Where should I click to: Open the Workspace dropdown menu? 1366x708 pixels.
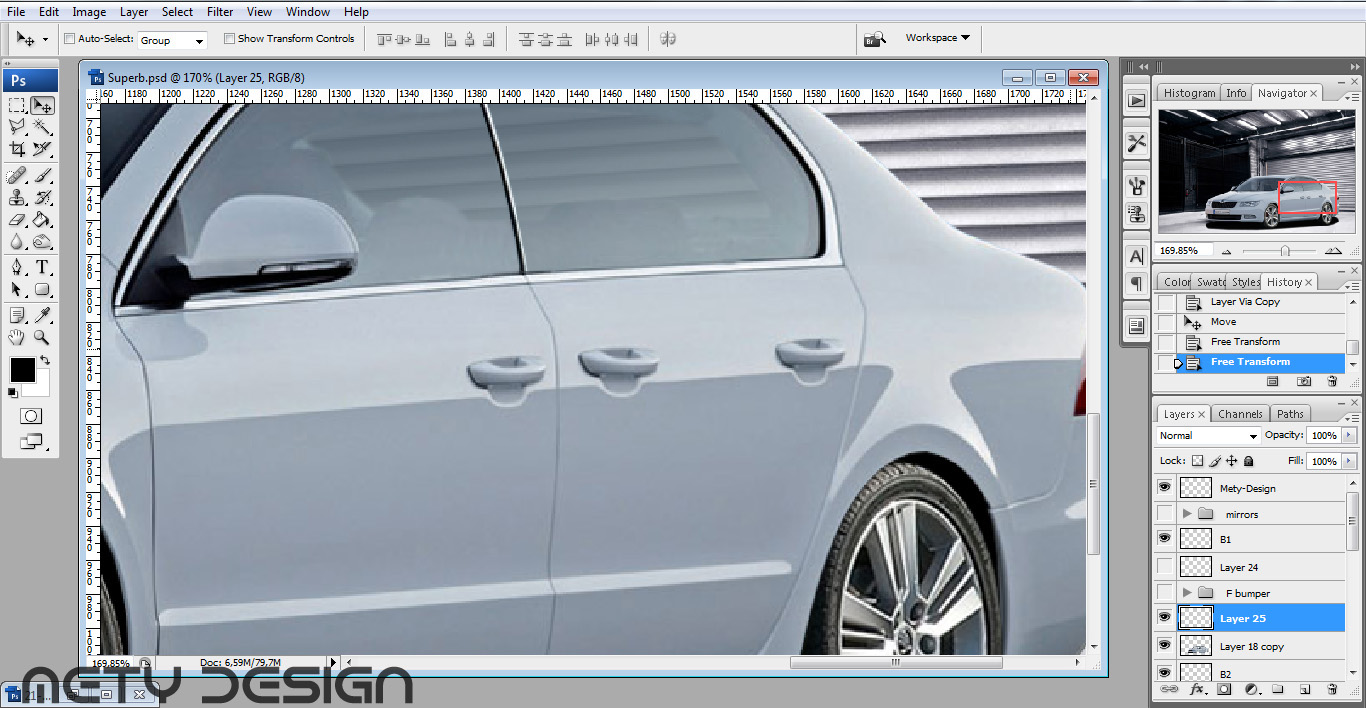coord(937,38)
